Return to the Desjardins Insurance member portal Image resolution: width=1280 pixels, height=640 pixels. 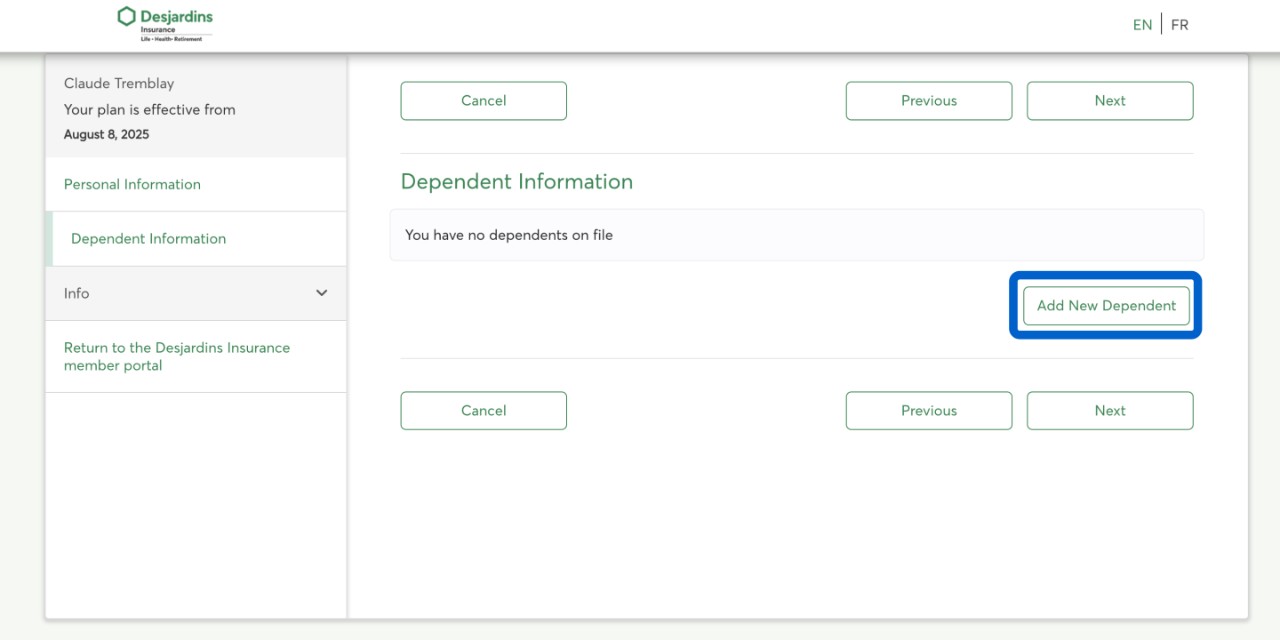click(x=176, y=356)
